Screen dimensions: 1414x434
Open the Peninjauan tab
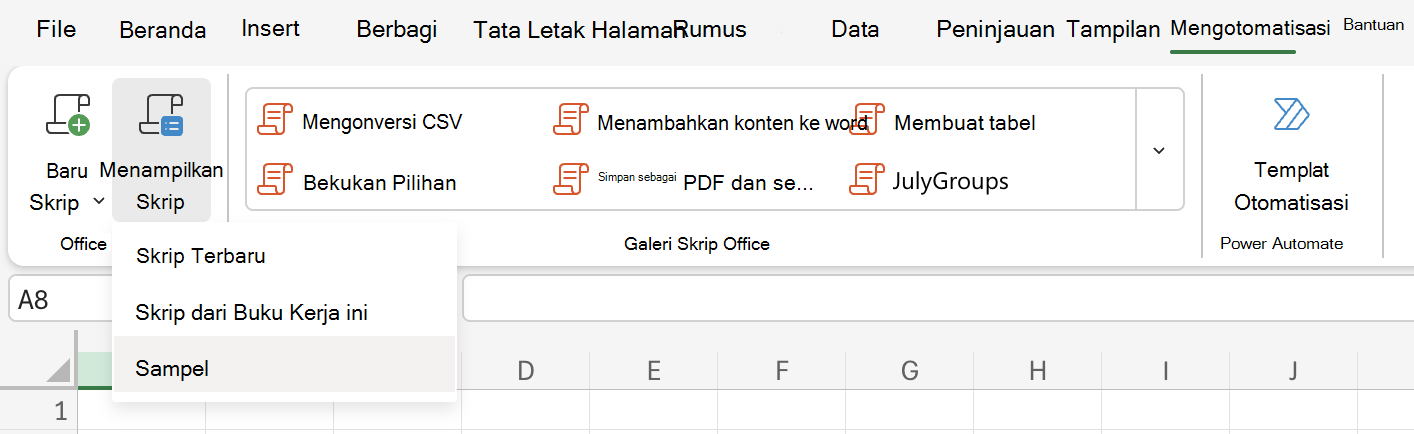(x=995, y=30)
